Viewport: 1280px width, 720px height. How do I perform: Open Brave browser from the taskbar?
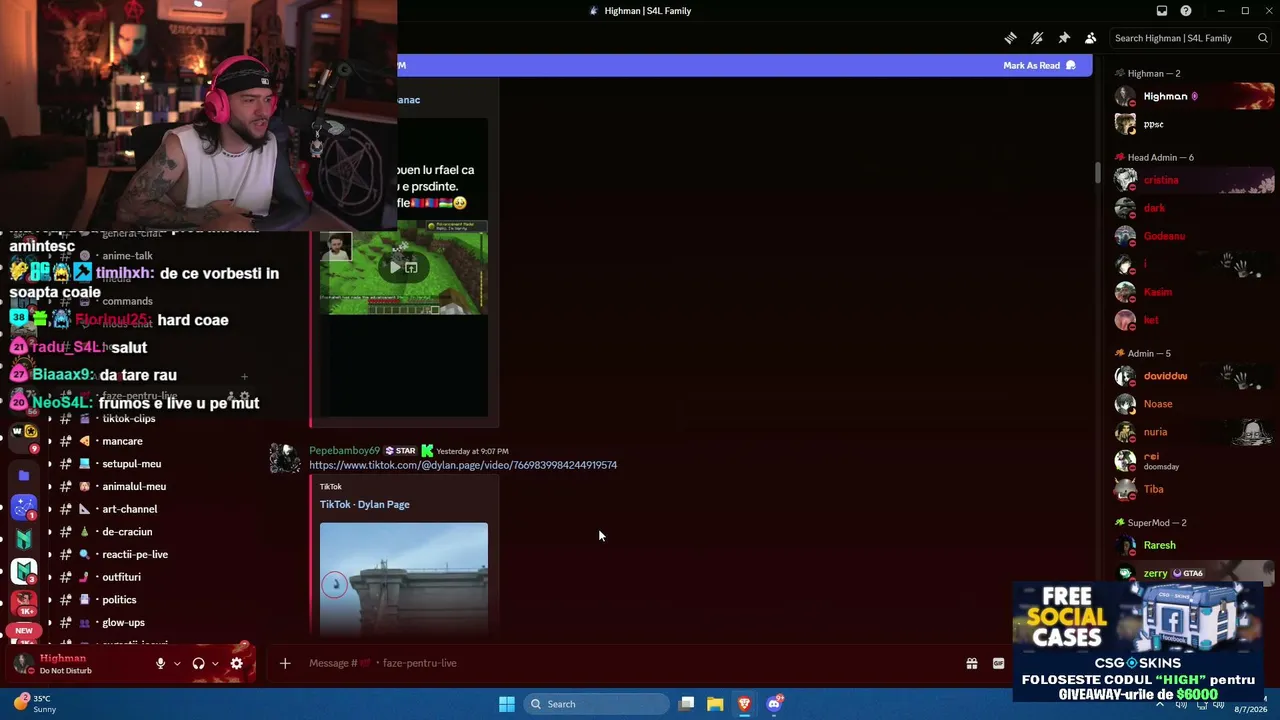pos(744,704)
